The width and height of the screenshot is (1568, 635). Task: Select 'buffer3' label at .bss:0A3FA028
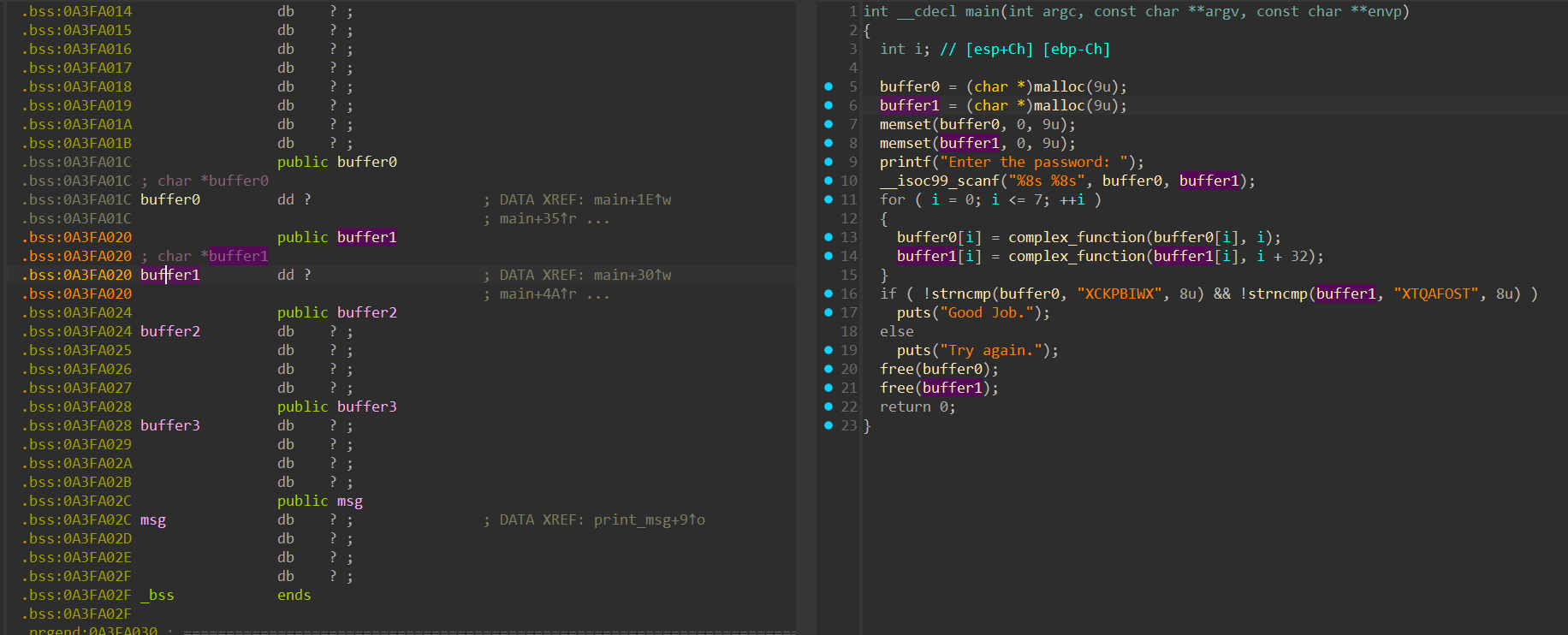[x=170, y=425]
